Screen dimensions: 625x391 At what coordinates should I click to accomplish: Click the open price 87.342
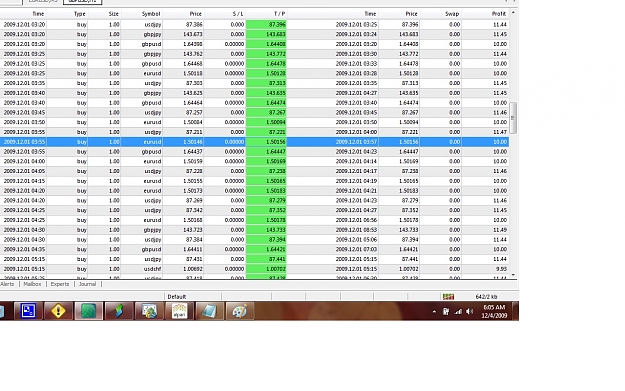click(x=194, y=210)
